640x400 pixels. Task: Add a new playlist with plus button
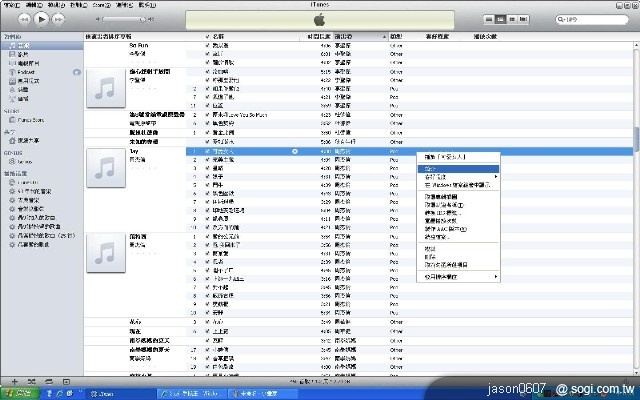coord(14,381)
